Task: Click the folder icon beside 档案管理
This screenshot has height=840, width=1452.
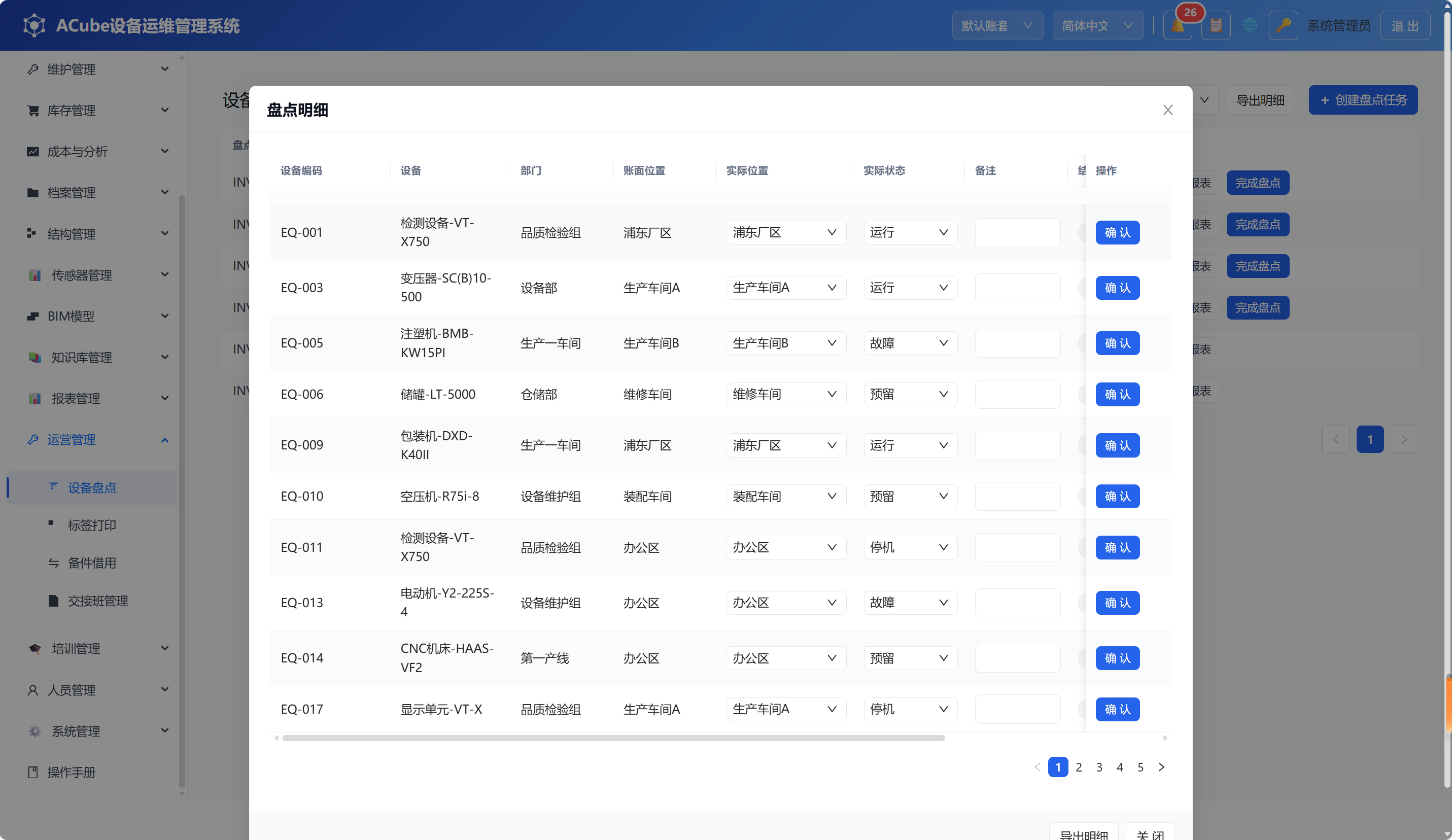Action: (x=33, y=192)
